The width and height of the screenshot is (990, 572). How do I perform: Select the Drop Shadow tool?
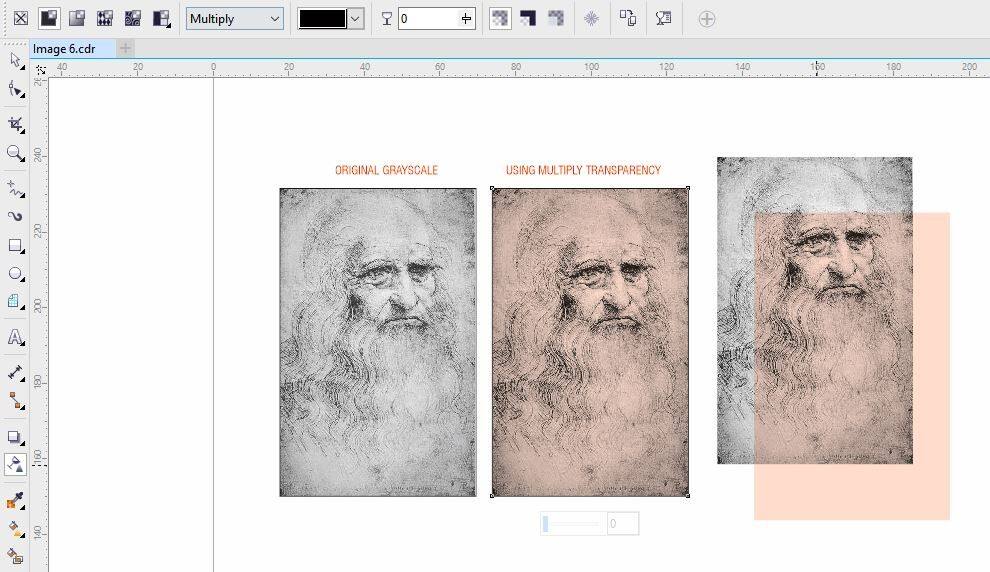click(16, 437)
